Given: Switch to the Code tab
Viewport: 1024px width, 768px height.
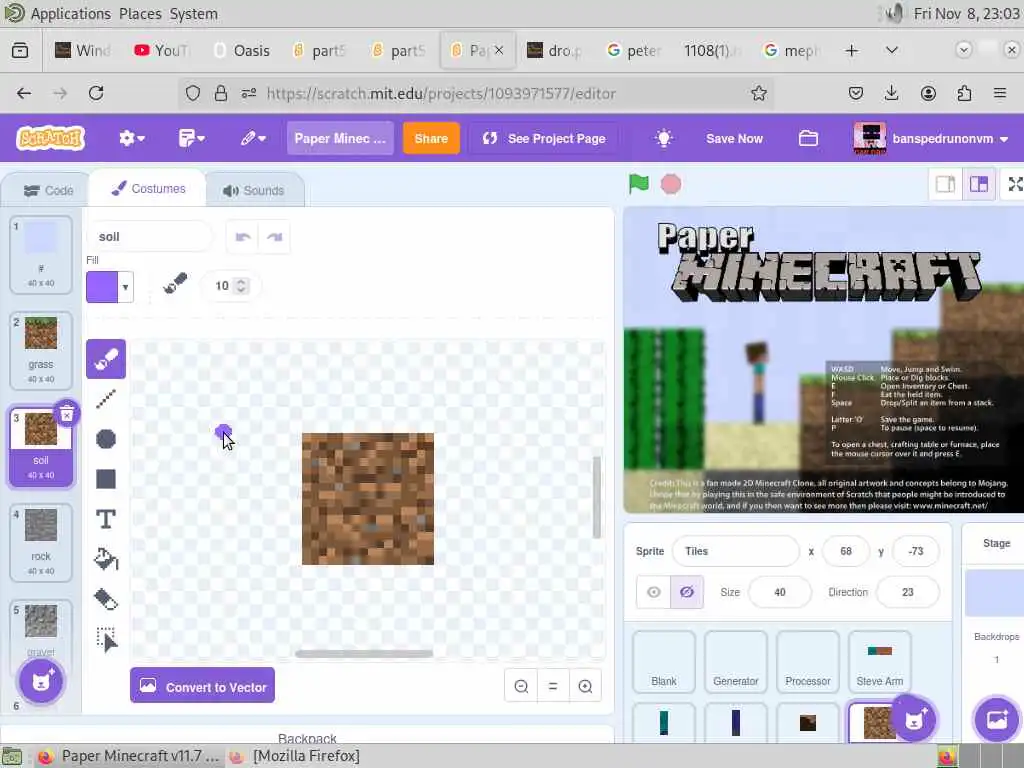Looking at the screenshot, I should pyautogui.click(x=48, y=191).
